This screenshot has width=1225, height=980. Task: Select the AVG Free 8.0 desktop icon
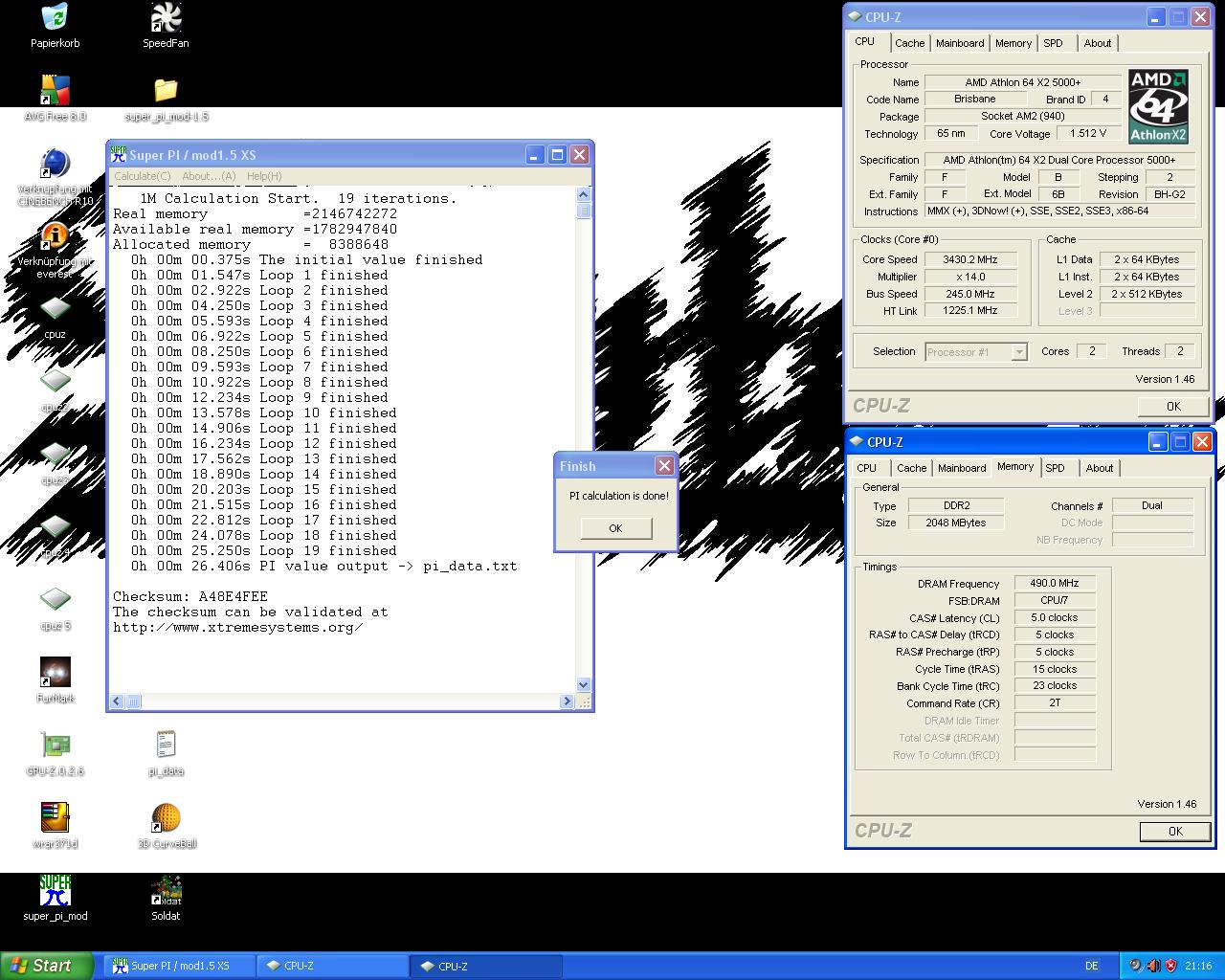pyautogui.click(x=56, y=90)
